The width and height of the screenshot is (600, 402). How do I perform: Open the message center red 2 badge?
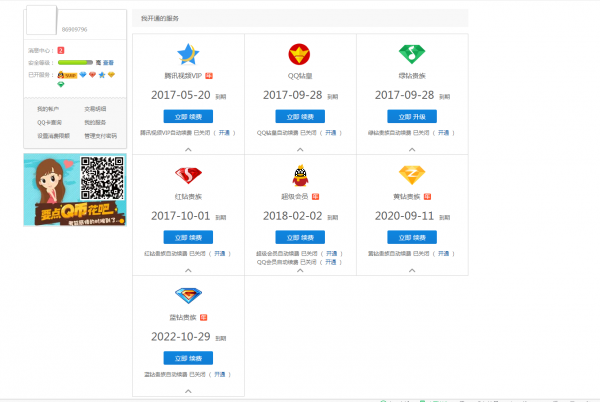coord(61,50)
